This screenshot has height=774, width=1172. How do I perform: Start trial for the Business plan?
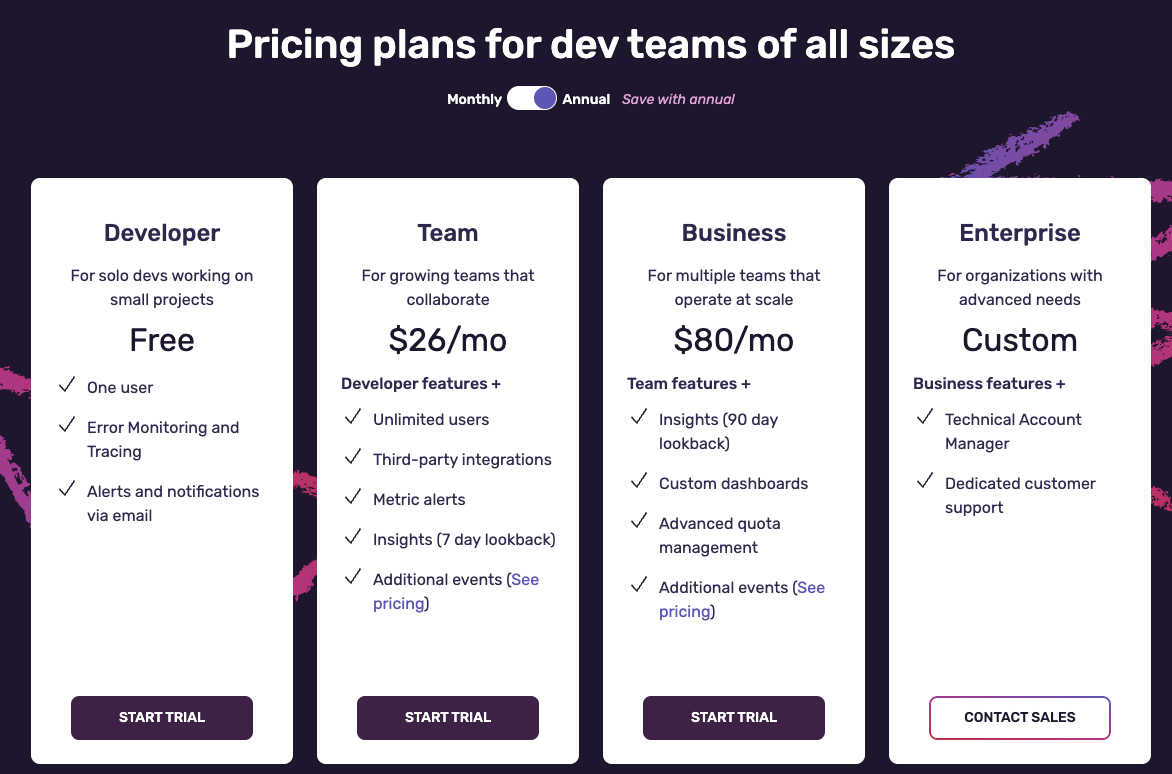tap(734, 718)
